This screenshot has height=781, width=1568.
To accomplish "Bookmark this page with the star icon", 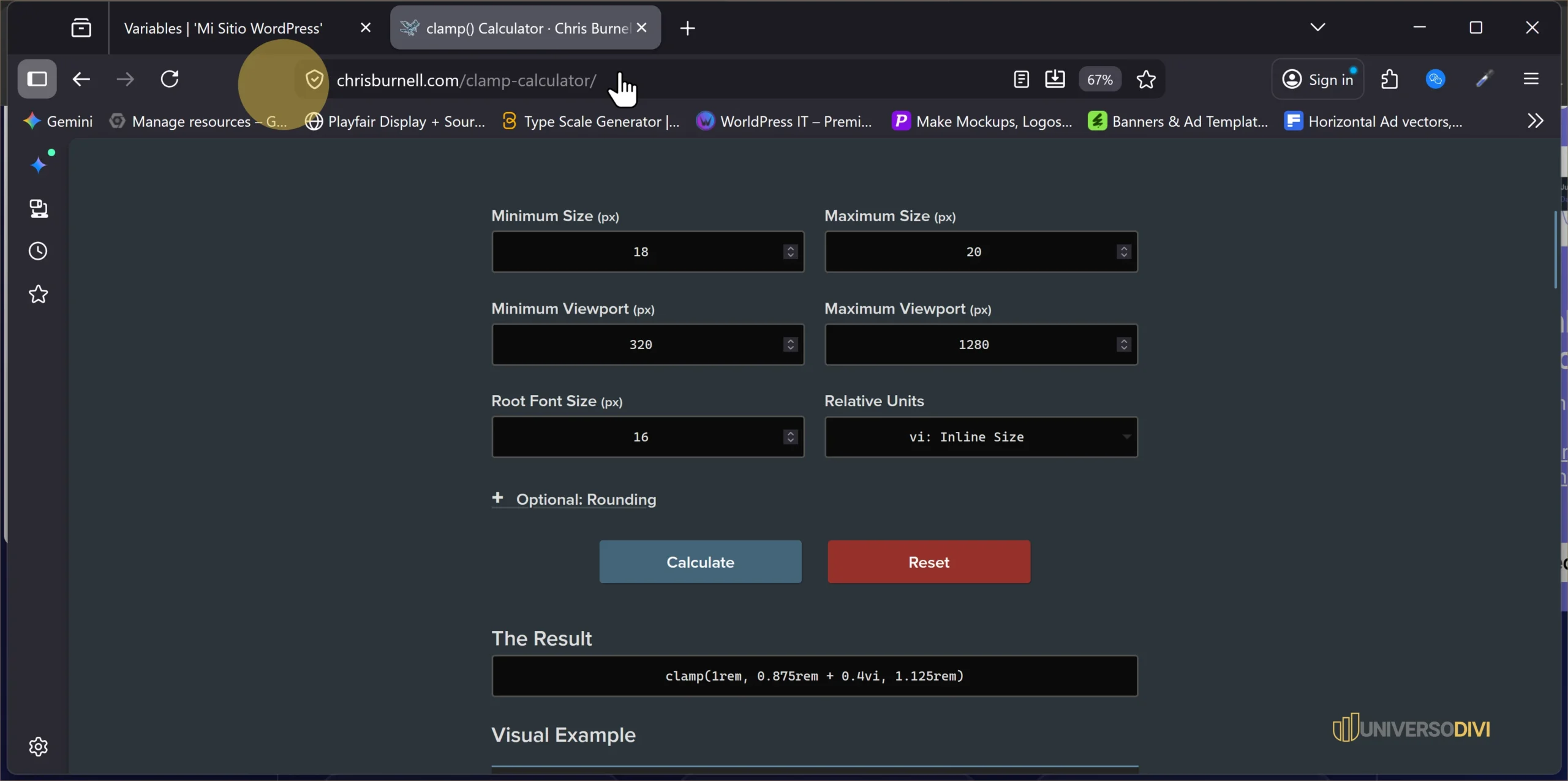I will pyautogui.click(x=1146, y=79).
